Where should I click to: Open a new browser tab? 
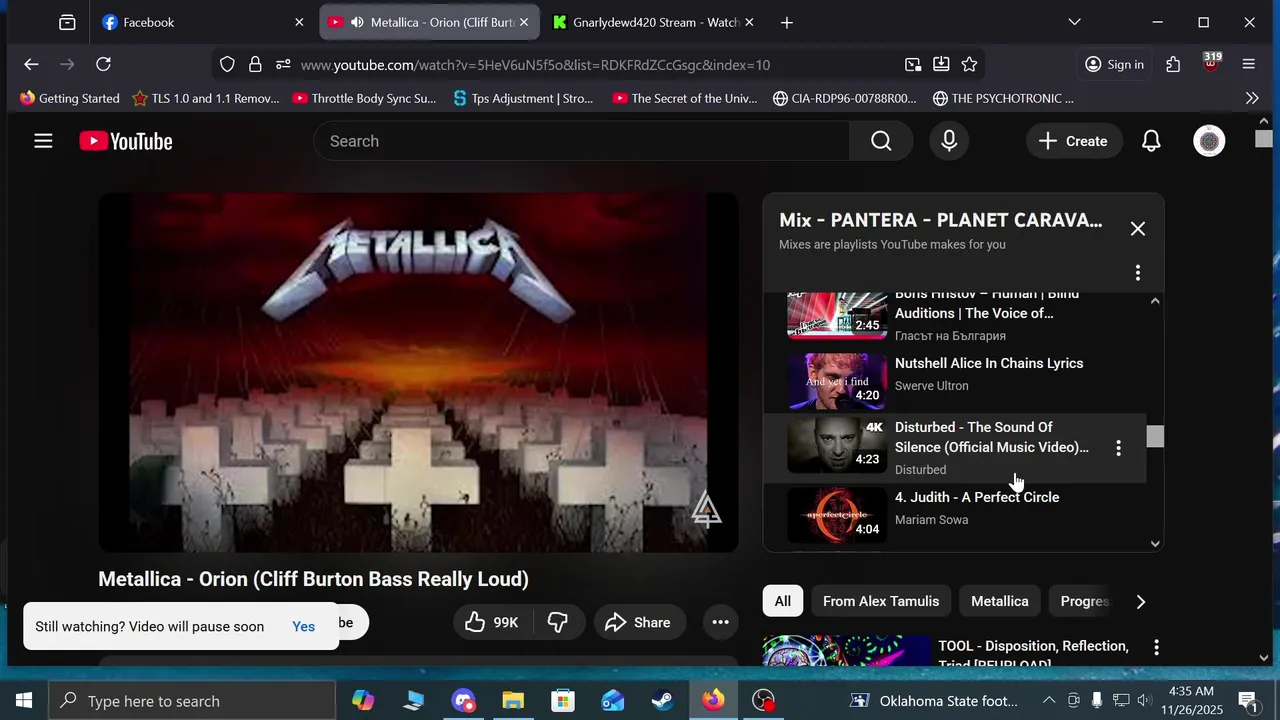[x=787, y=22]
